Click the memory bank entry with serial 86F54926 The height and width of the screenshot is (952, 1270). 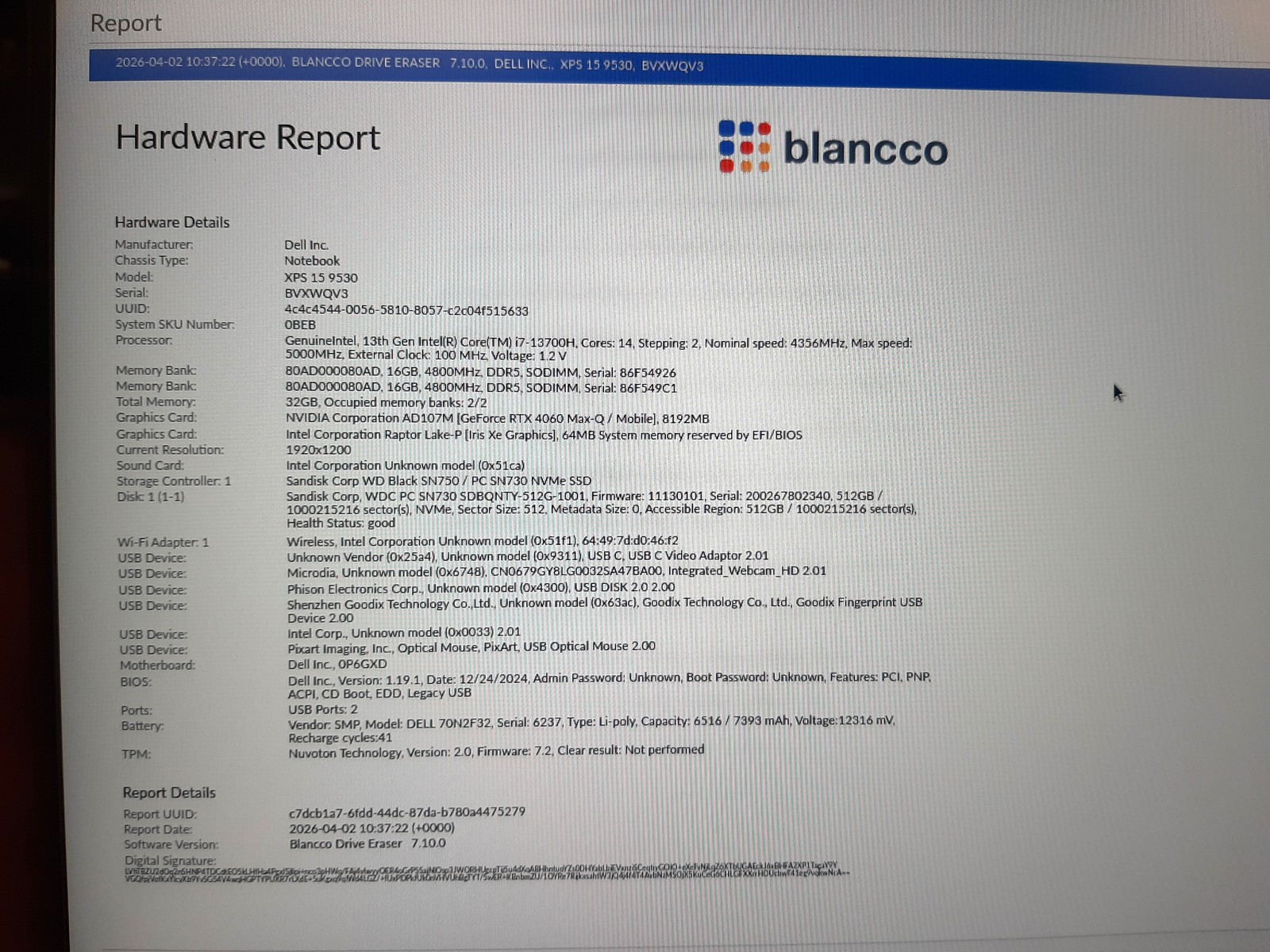(x=481, y=372)
